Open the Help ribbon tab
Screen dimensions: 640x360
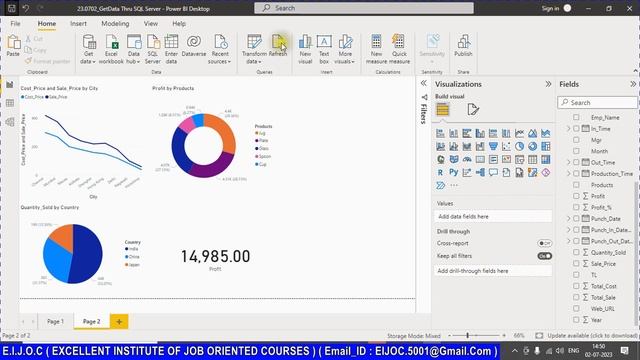(x=179, y=24)
